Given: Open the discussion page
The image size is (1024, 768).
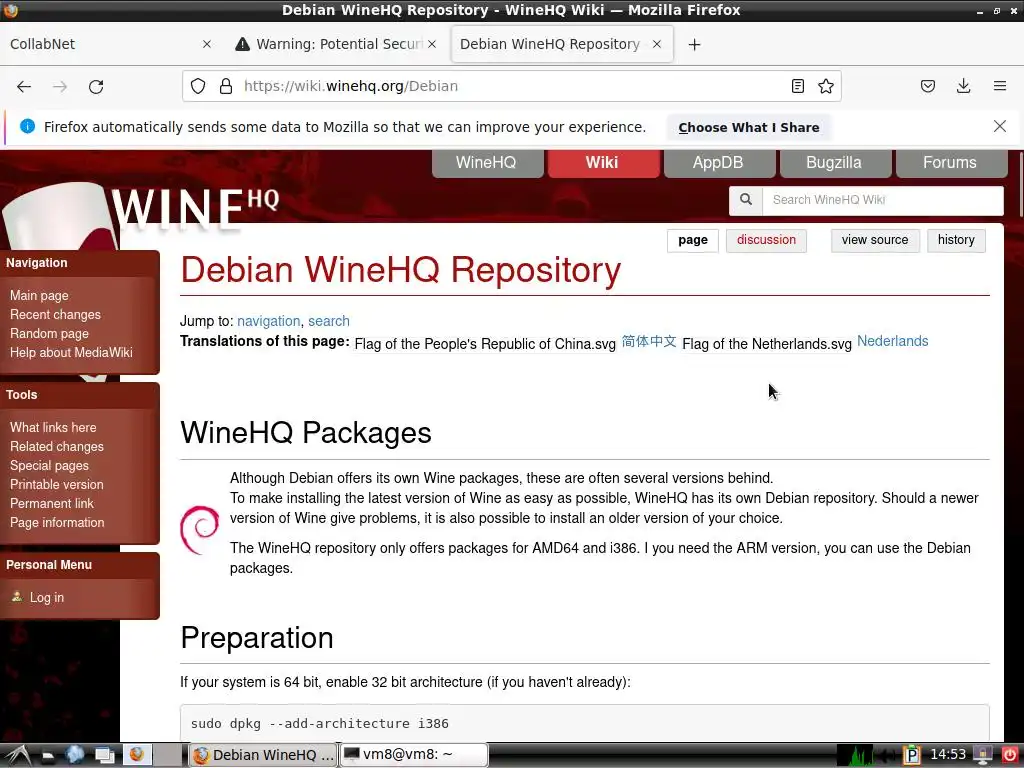Looking at the screenshot, I should click(x=766, y=240).
